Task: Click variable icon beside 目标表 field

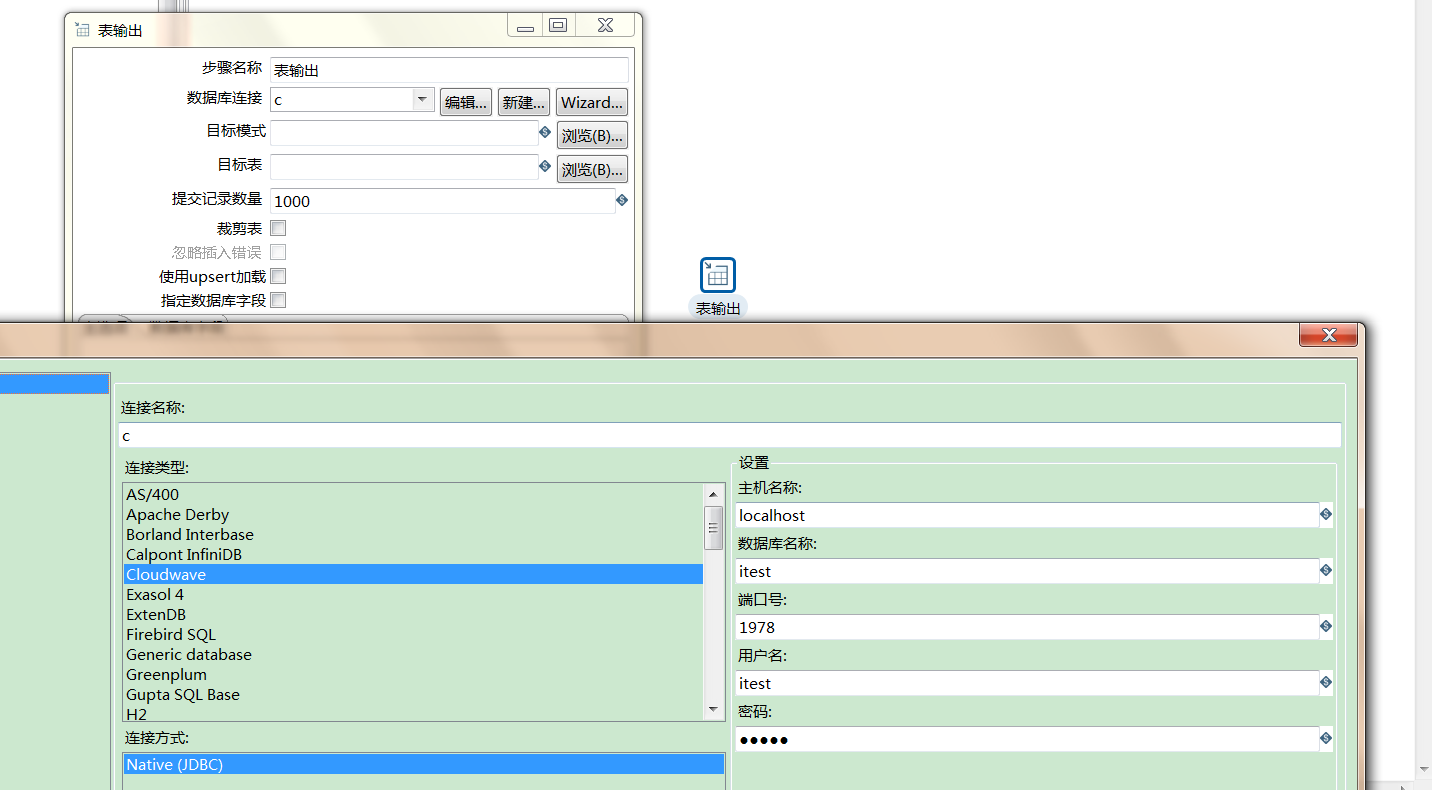Action: click(545, 166)
